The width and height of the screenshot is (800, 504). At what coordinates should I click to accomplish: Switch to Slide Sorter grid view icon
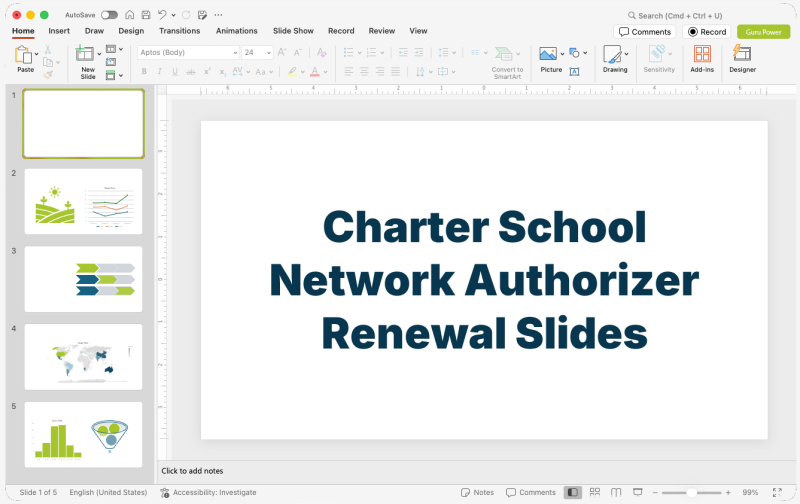tap(594, 492)
